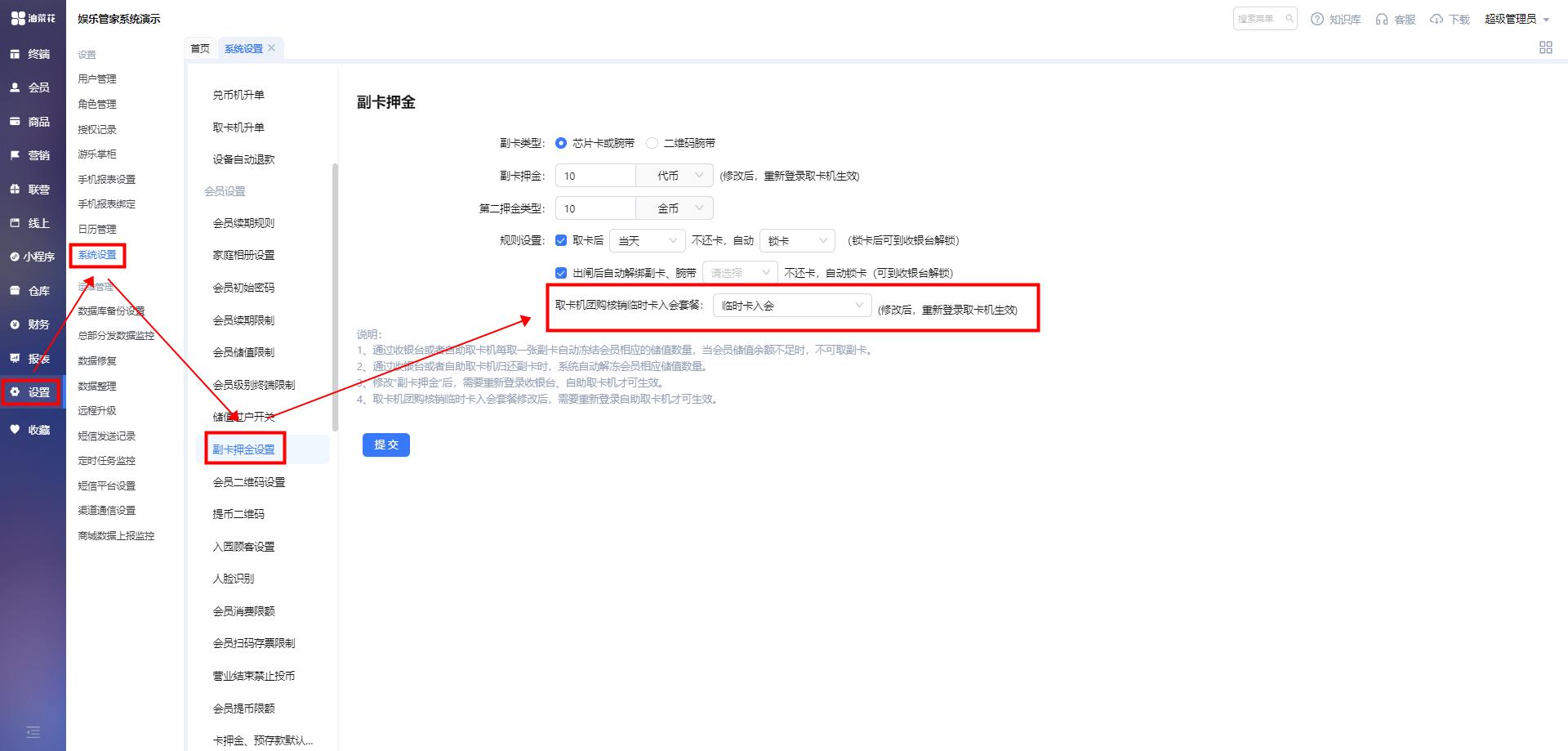The image size is (1568, 751).
Task: Open the 财务 finance sidebar section
Action: 30,324
